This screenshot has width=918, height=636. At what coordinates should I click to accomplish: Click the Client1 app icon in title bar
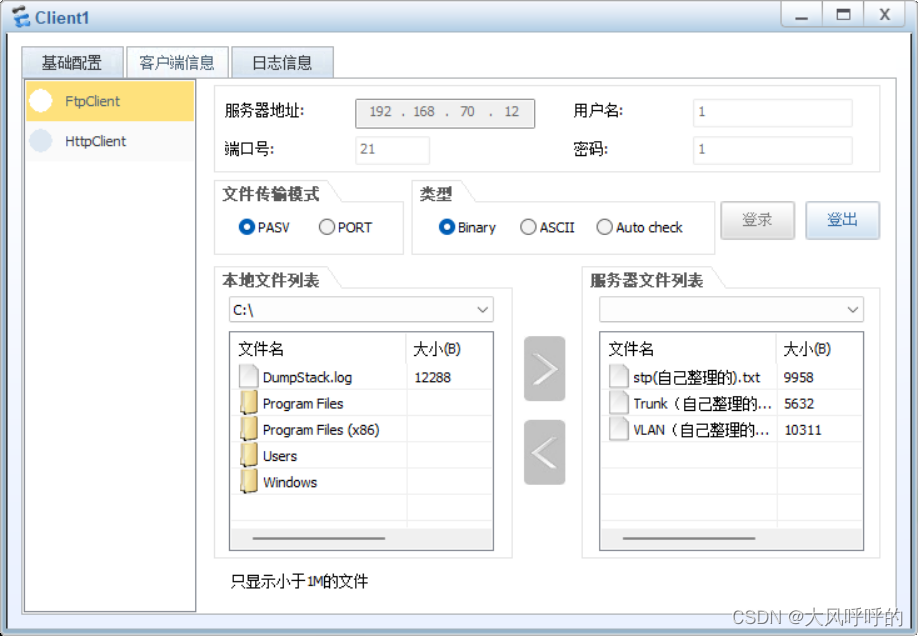(x=21, y=16)
